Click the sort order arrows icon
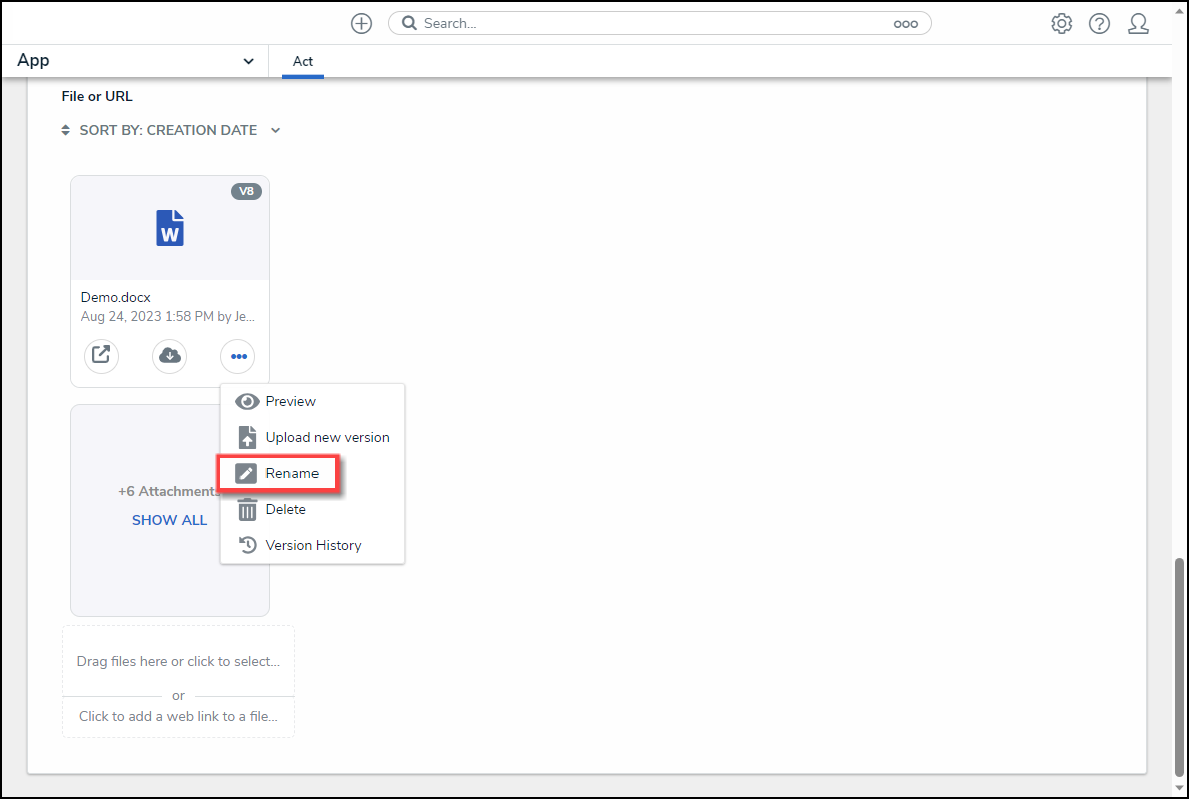1189x799 pixels. point(65,130)
